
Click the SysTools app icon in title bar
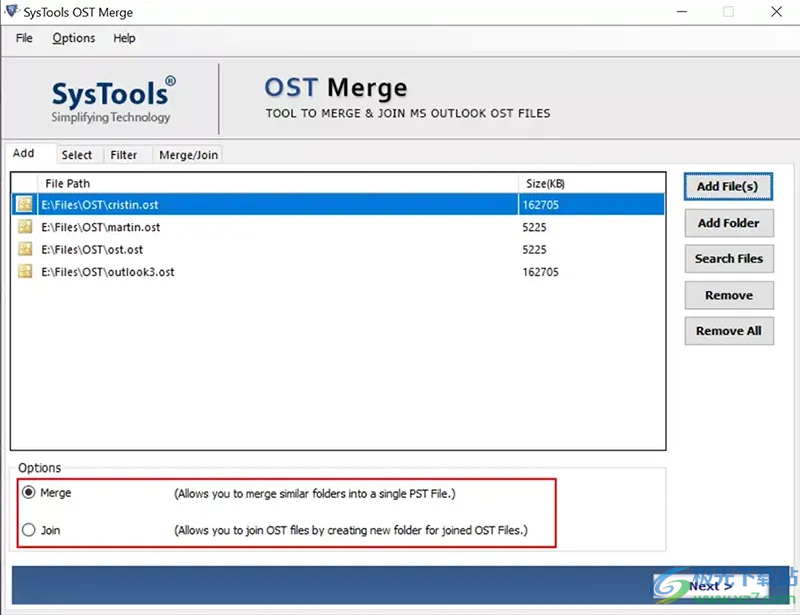11,12
